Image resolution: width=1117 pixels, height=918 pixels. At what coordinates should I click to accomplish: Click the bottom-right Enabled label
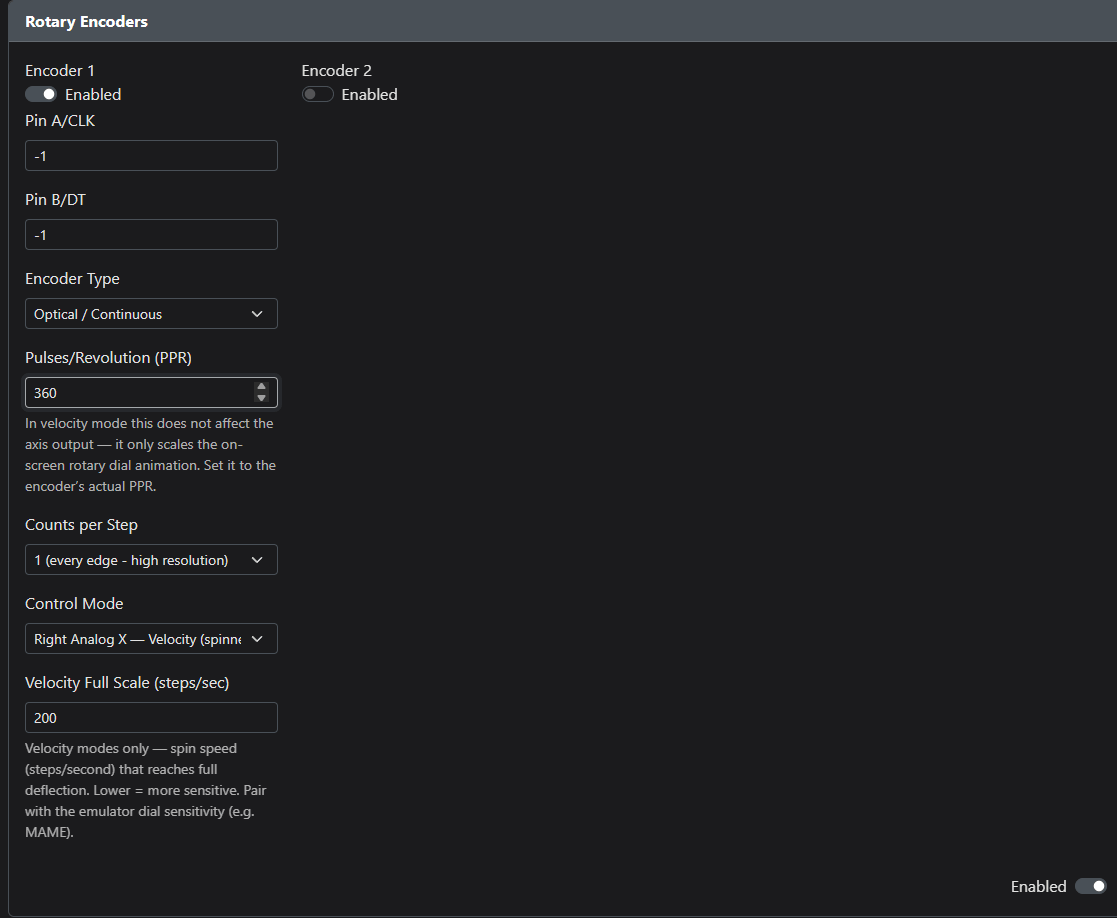pyautogui.click(x=1039, y=886)
